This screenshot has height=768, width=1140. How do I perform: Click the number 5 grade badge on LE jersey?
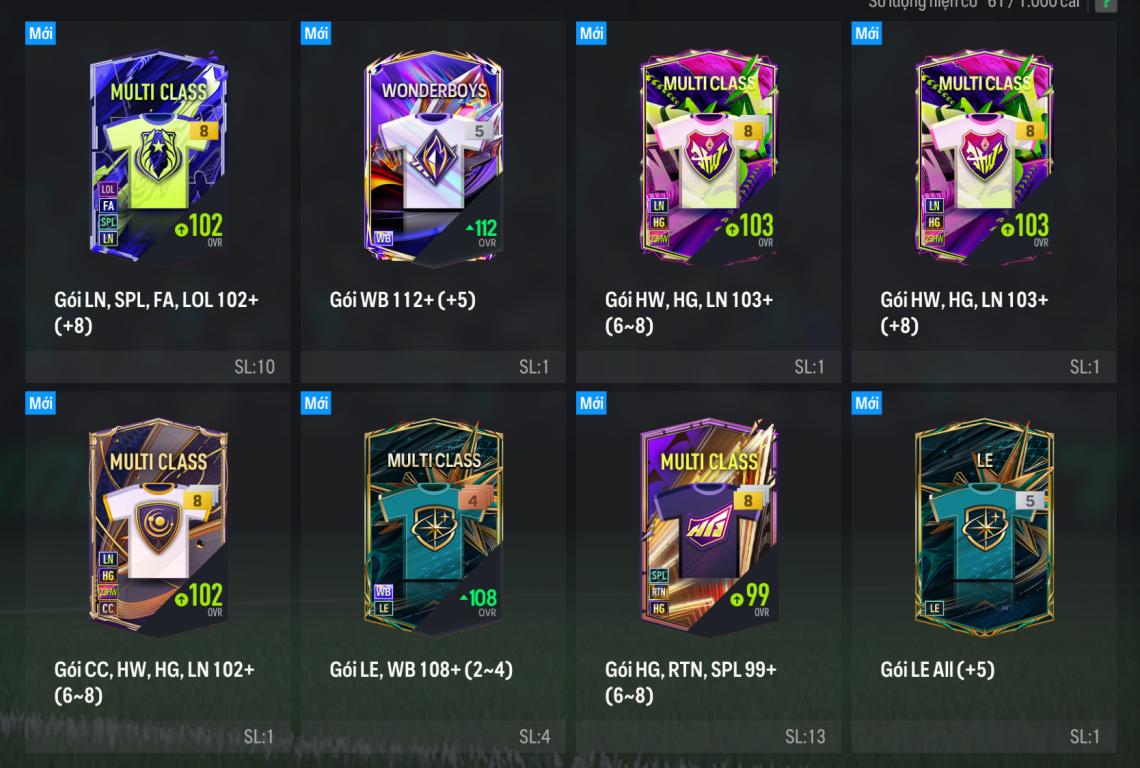pyautogui.click(x=1029, y=500)
